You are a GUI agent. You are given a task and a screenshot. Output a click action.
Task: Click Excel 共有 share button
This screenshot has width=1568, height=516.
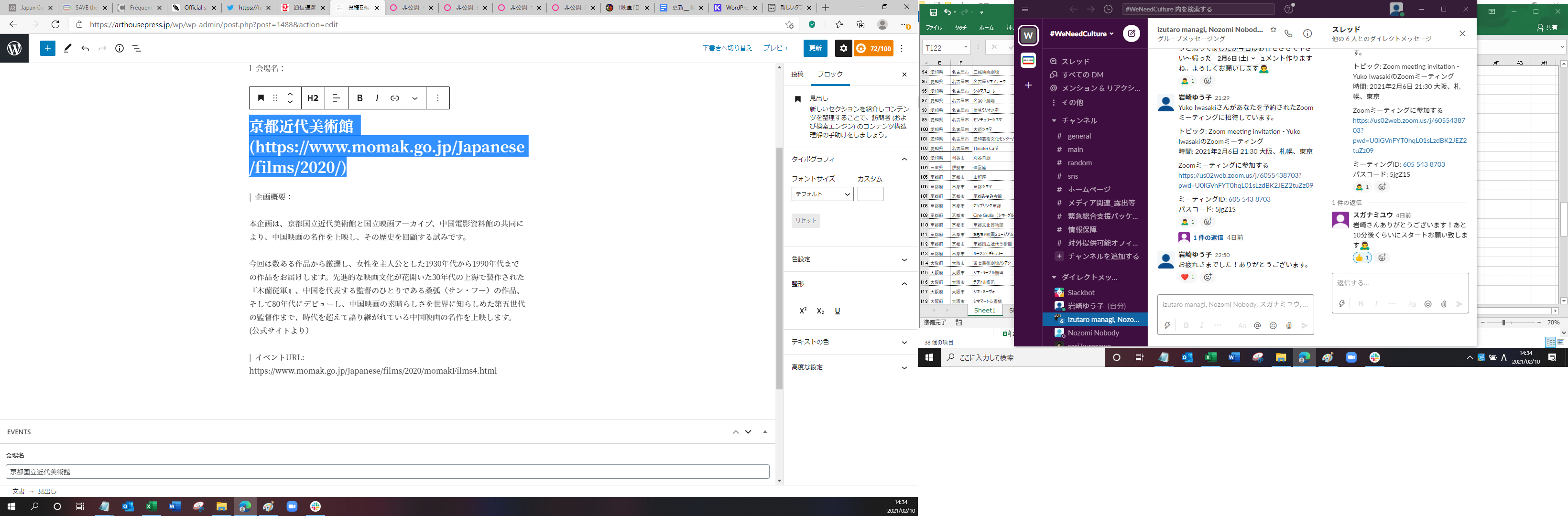[1546, 27]
